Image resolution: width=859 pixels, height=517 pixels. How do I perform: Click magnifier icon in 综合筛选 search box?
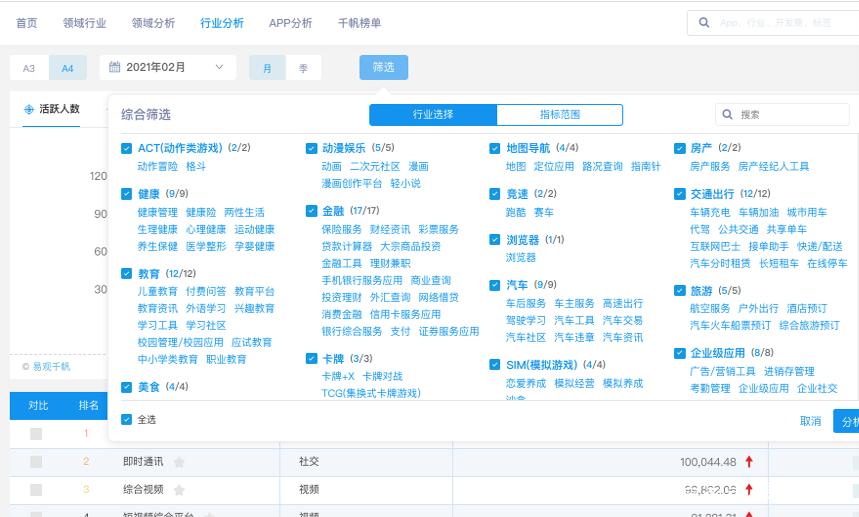point(728,114)
